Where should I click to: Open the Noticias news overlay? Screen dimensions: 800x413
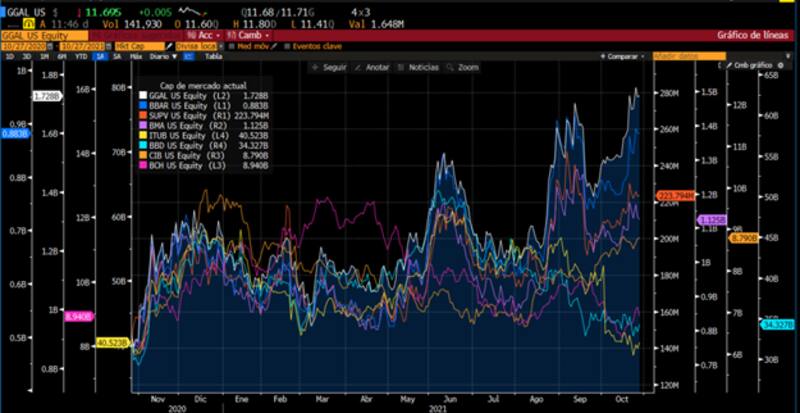[x=419, y=66]
